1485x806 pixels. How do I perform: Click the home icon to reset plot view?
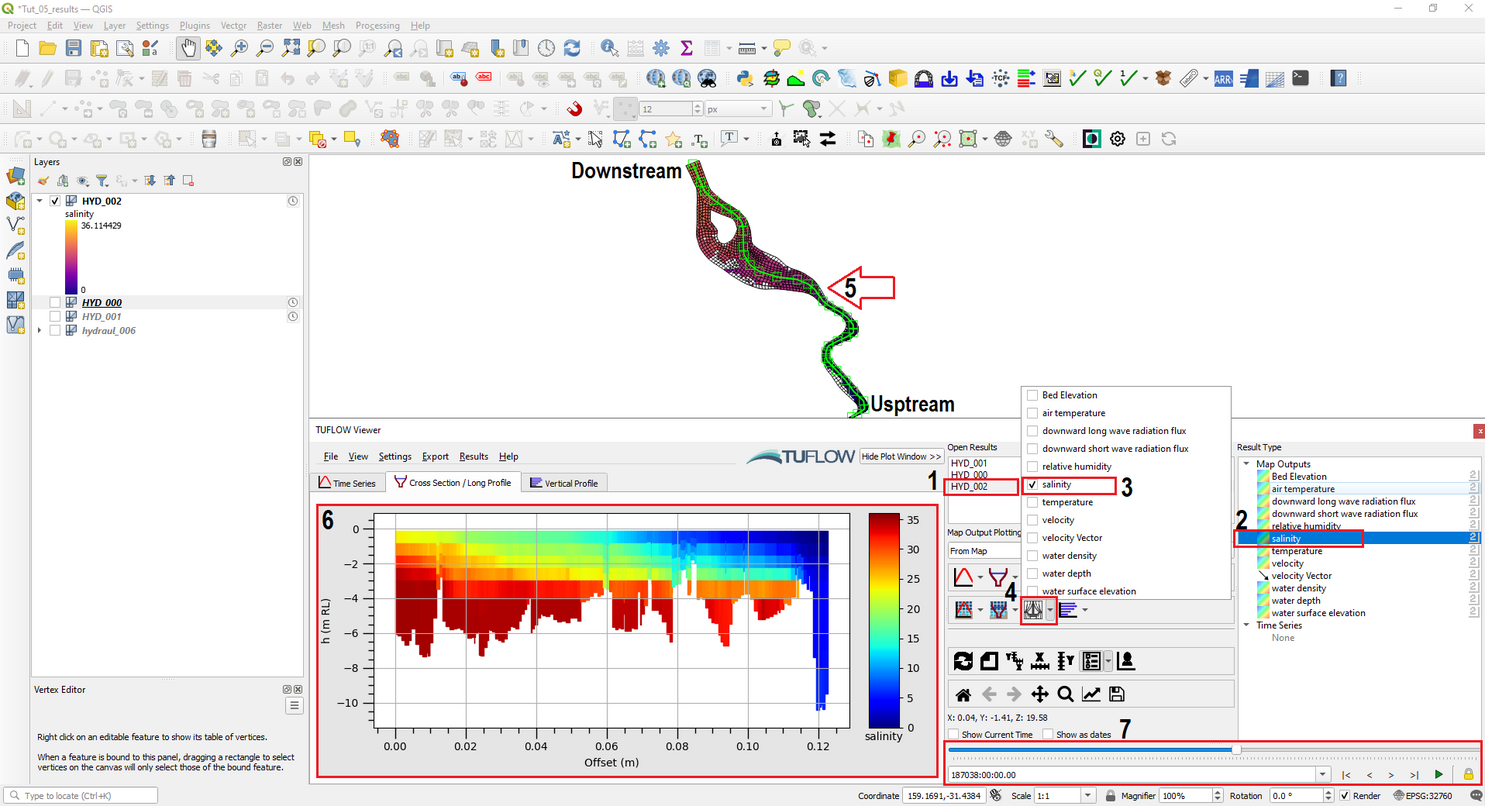coord(961,693)
